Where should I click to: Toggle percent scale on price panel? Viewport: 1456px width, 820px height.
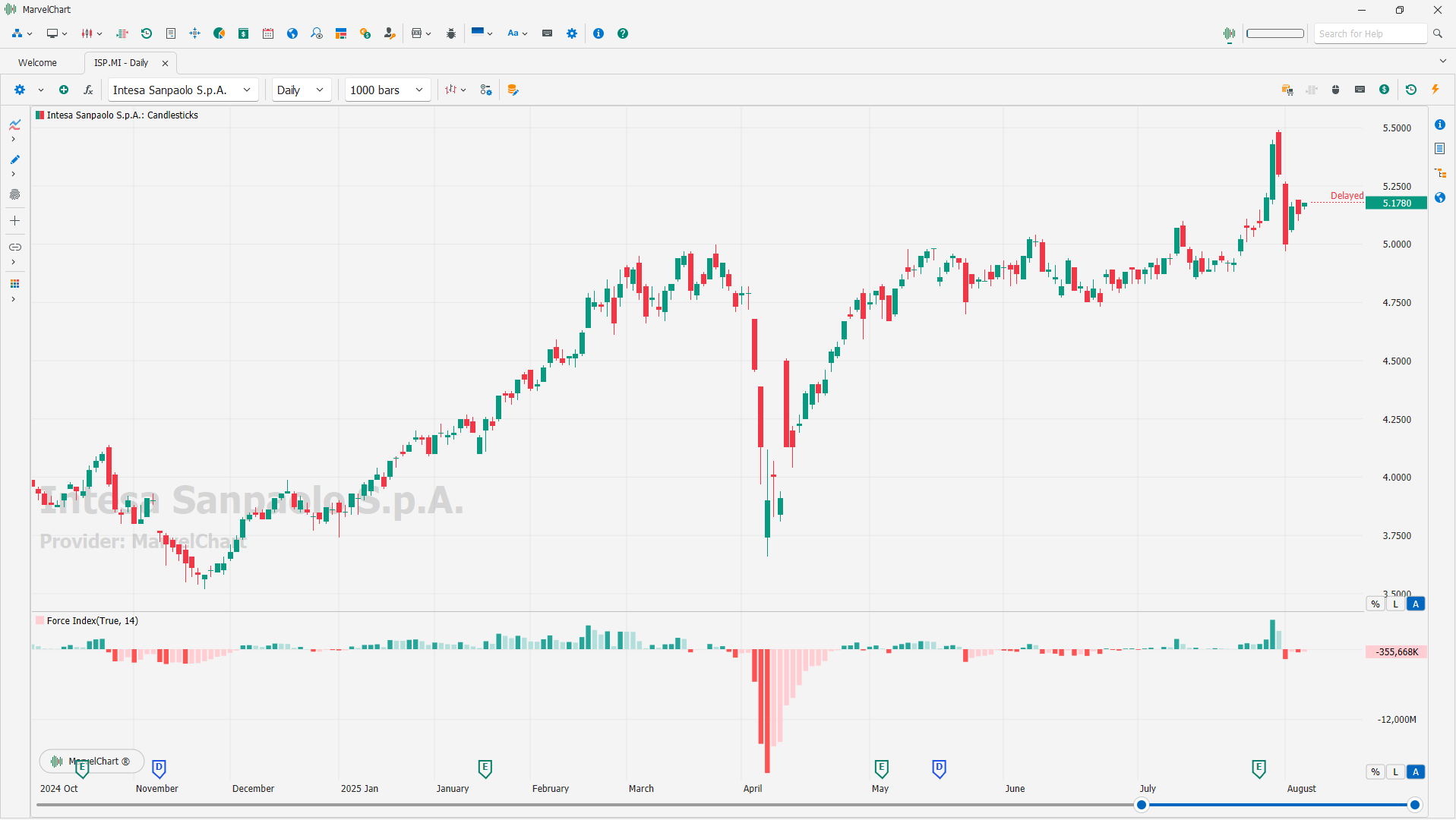[1375, 604]
